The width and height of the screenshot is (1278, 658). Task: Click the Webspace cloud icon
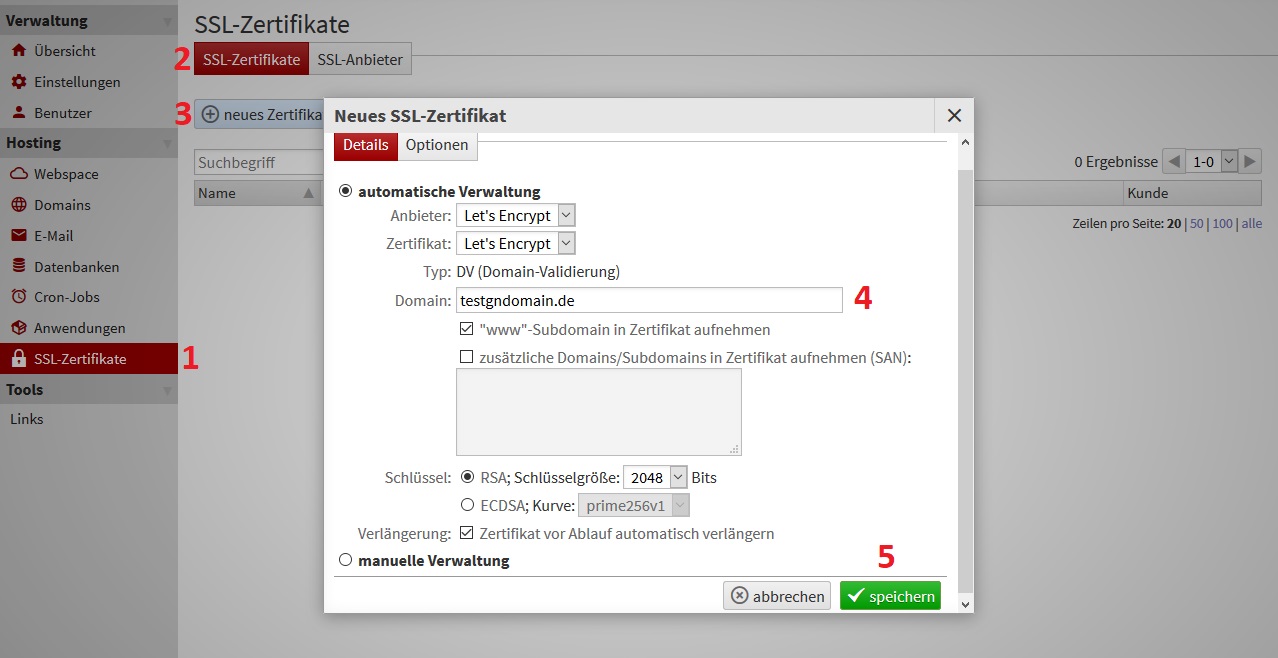pos(18,174)
